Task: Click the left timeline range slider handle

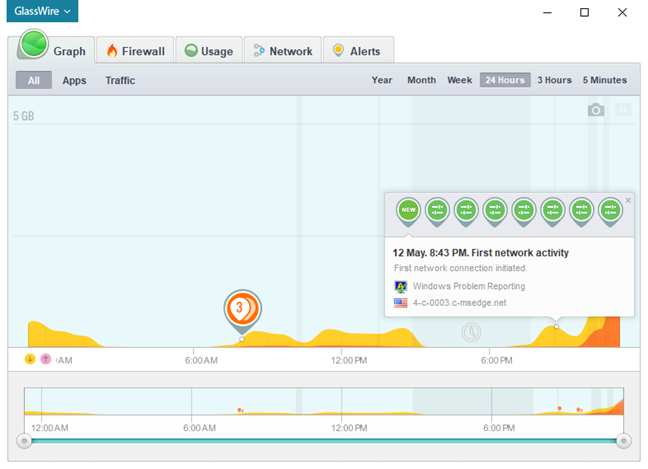Action: (x=24, y=441)
